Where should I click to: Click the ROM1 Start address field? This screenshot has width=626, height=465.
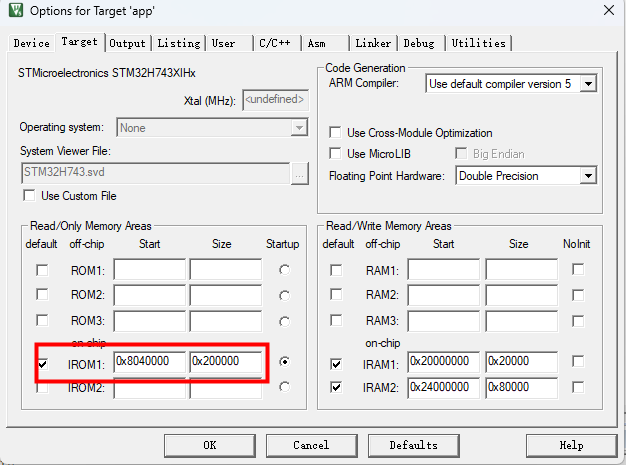pyautogui.click(x=149, y=269)
